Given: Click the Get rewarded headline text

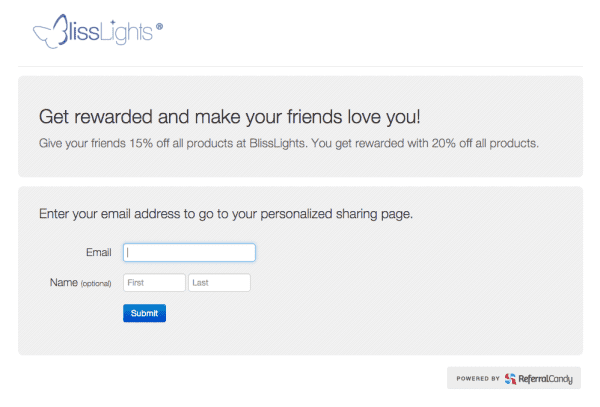Looking at the screenshot, I should 230,117.
